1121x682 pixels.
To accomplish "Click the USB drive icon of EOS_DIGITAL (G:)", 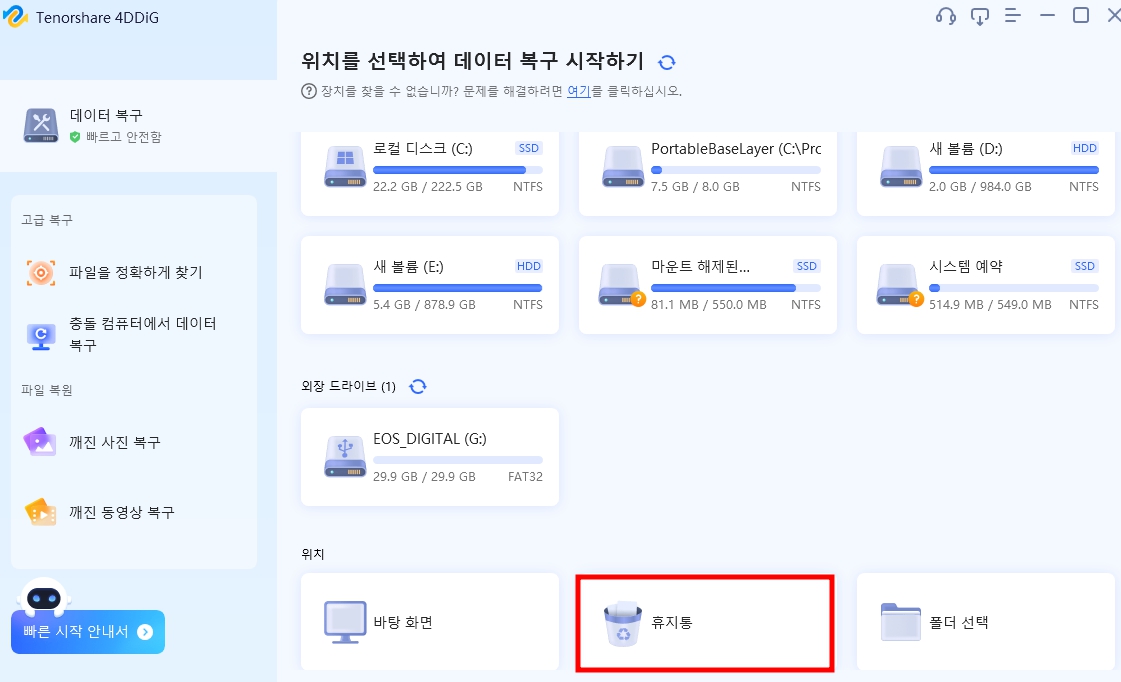I will coord(345,457).
